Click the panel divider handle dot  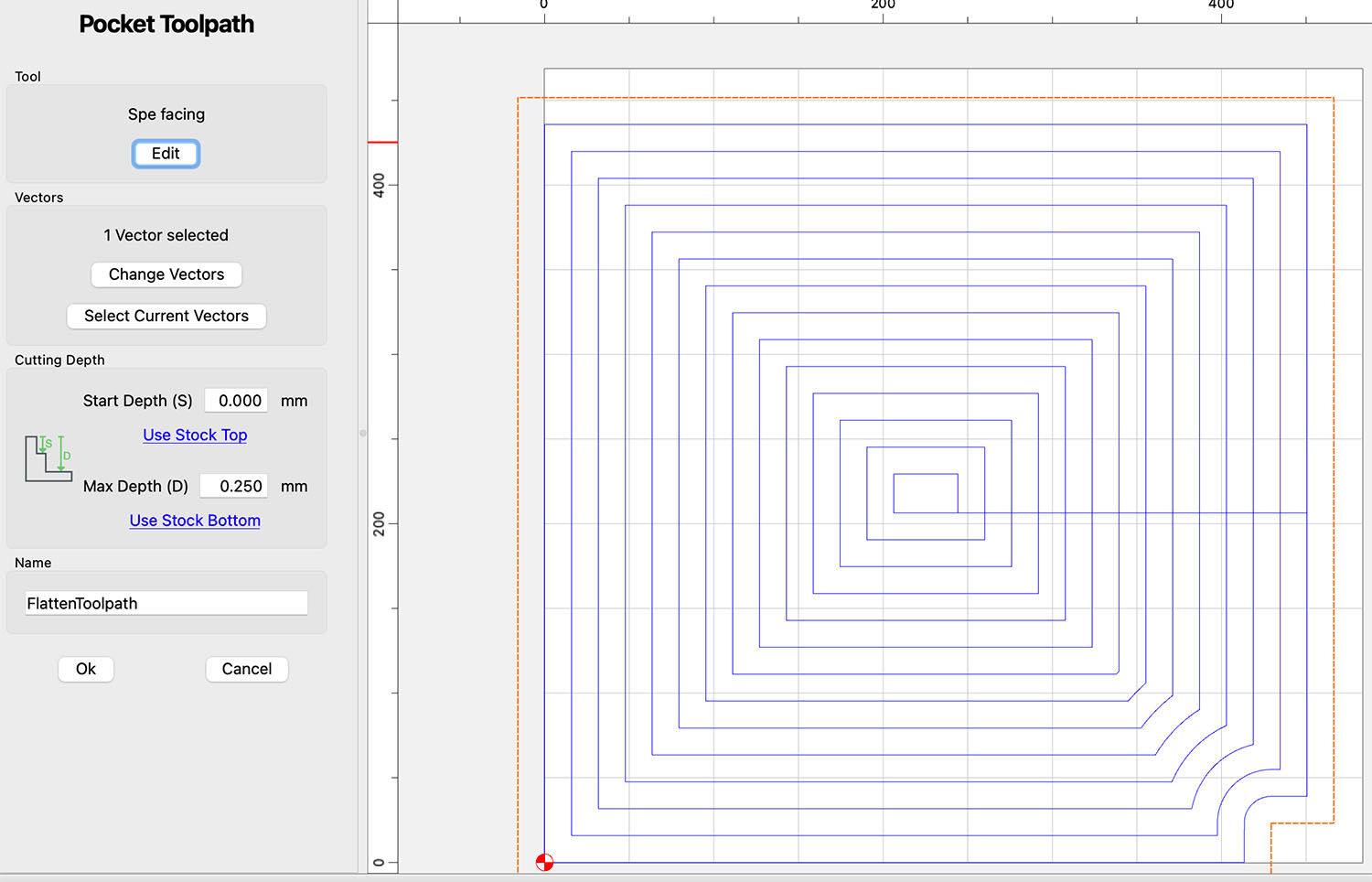click(x=363, y=433)
